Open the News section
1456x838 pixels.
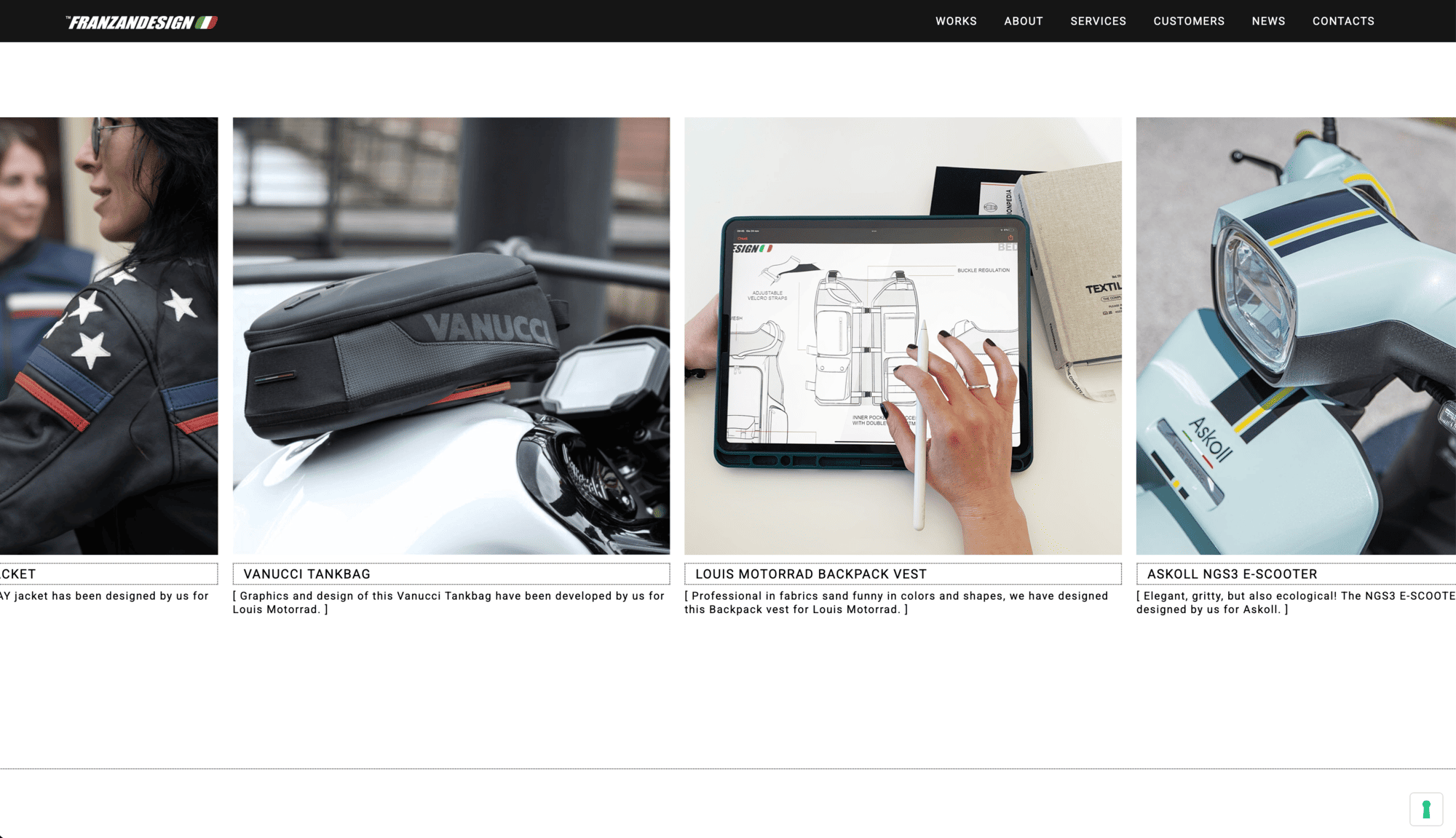pyautogui.click(x=1268, y=21)
